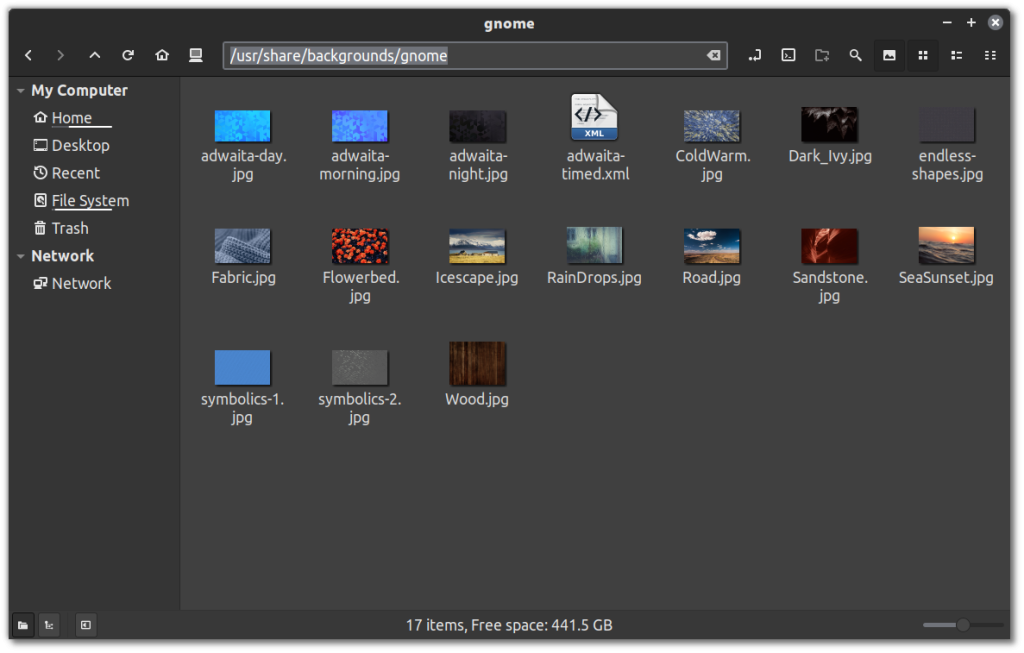1024x653 pixels.
Task: Open Trash from the sidebar
Action: point(70,228)
